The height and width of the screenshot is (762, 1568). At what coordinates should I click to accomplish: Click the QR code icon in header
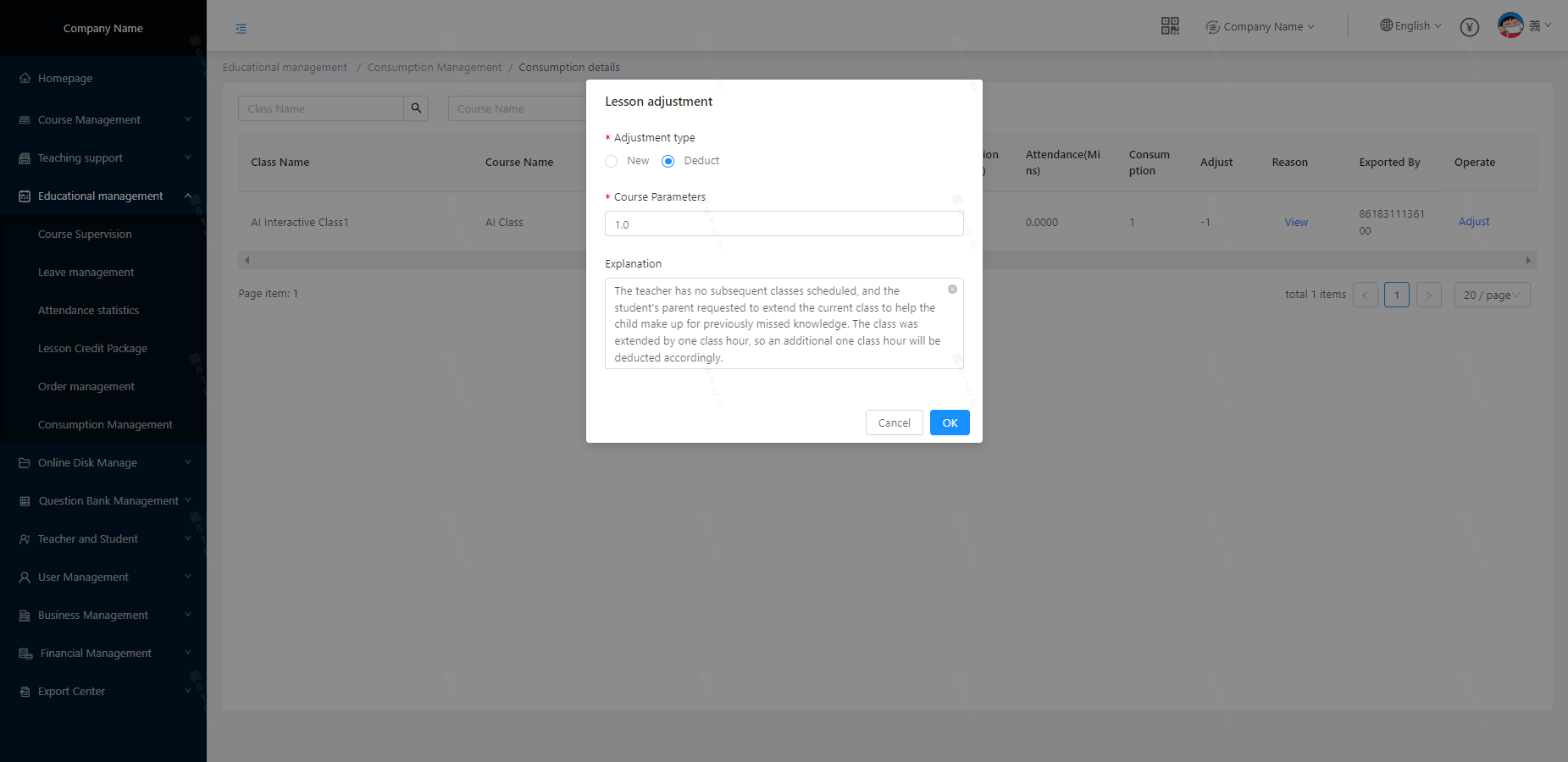tap(1169, 26)
